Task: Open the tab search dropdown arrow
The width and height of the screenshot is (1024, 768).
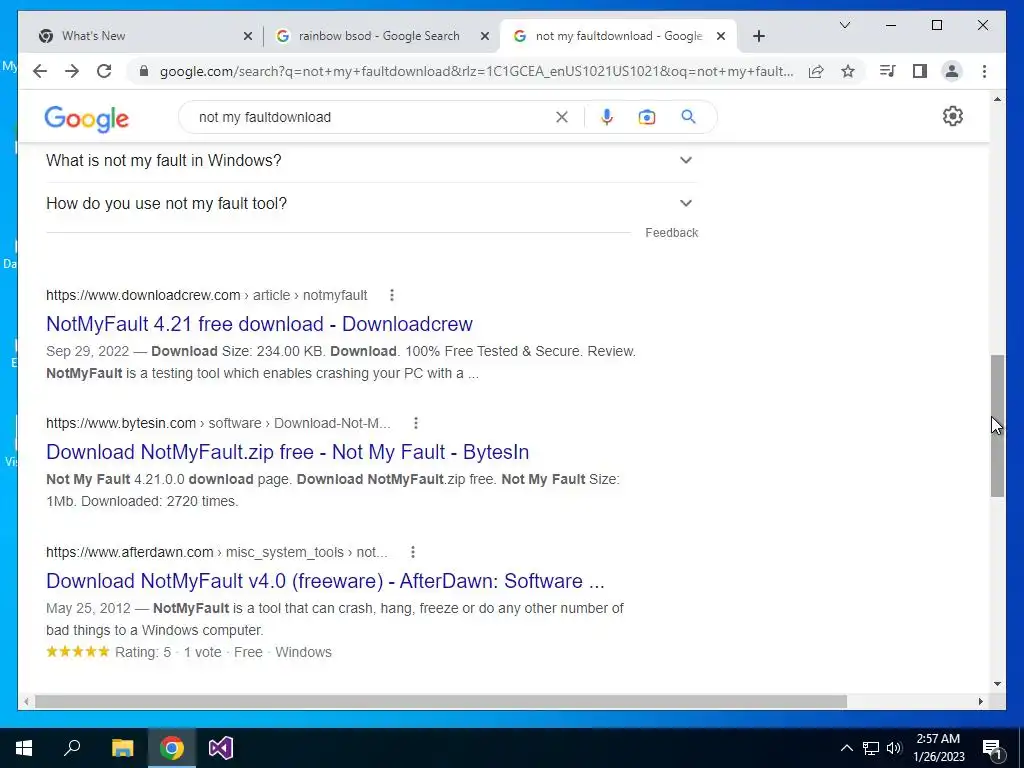Action: [844, 25]
